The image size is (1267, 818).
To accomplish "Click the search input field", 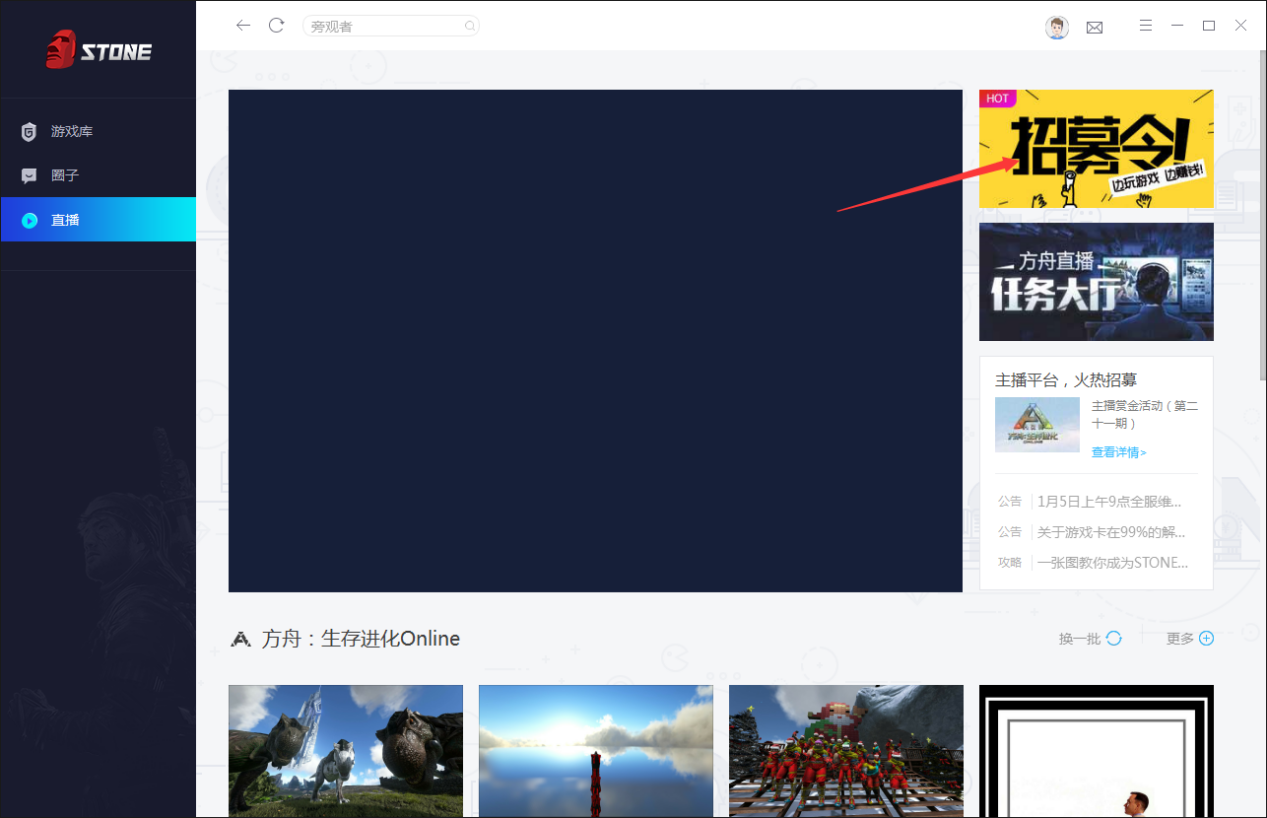I will (385, 26).
